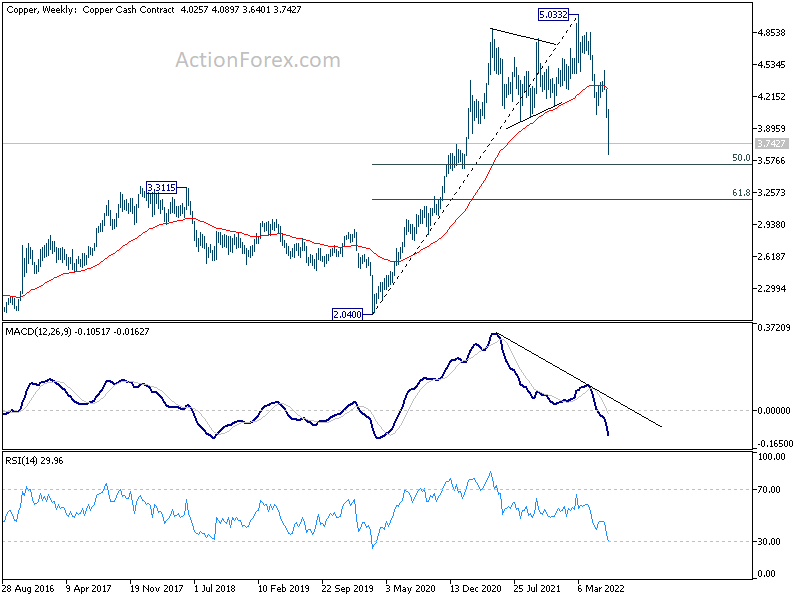Screen dimensions: 800x600
Task: Click the 3.5766 price axis value
Action: [771, 161]
